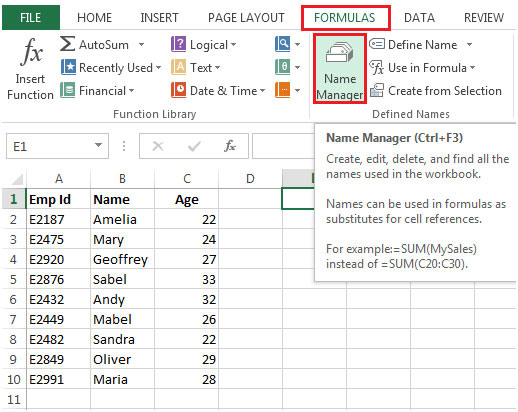Viewport: 518px width, 412px height.
Task: Expand the Logical dropdown arrow
Action: 233,44
